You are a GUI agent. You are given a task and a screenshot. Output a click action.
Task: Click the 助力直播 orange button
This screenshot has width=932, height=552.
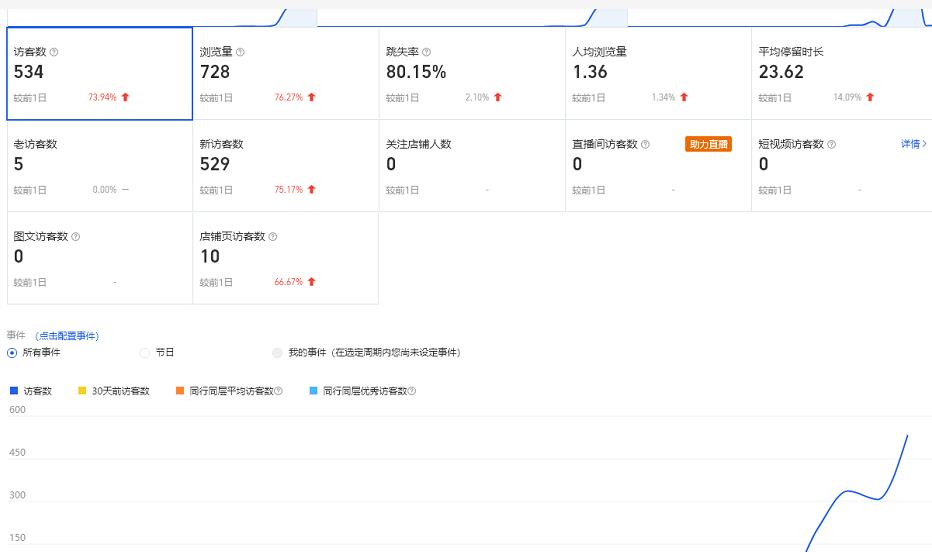pos(708,144)
